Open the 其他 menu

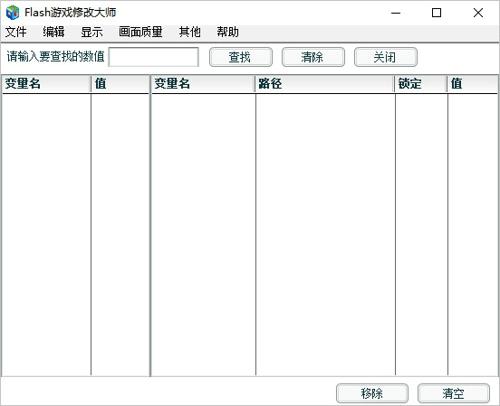click(x=190, y=32)
